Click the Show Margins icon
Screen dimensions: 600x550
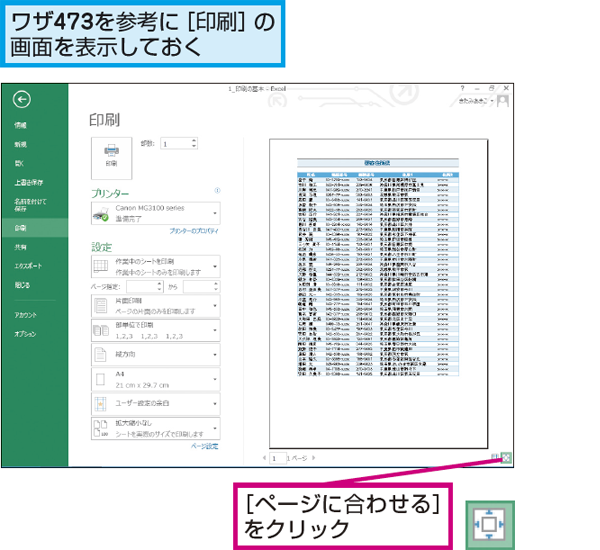tap(495, 457)
